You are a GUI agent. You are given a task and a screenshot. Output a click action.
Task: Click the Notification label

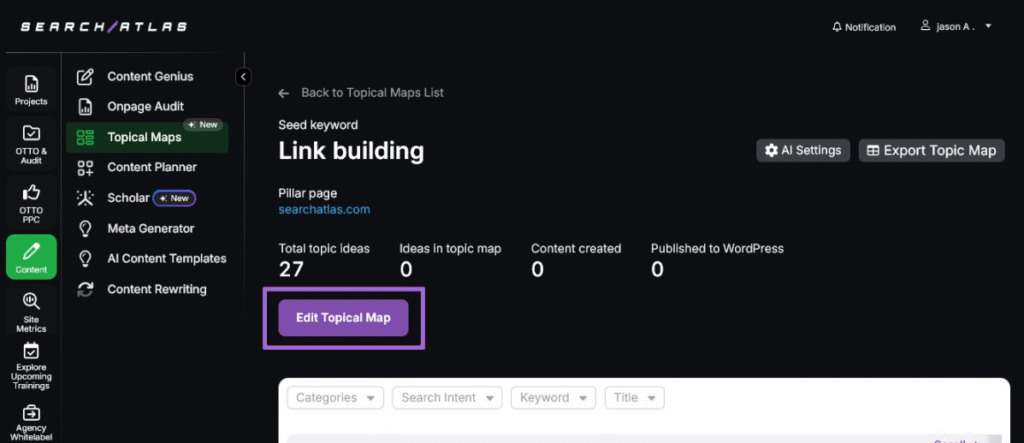pos(871,27)
